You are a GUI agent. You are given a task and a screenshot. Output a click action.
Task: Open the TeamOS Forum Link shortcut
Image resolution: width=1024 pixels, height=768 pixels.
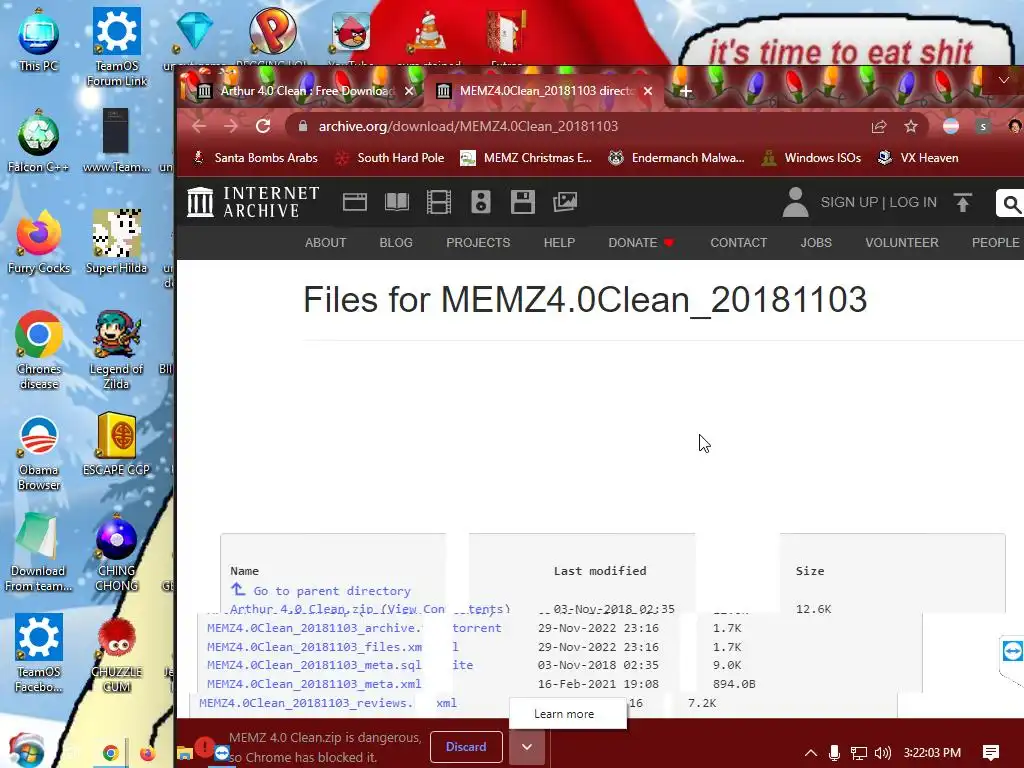pos(116,46)
